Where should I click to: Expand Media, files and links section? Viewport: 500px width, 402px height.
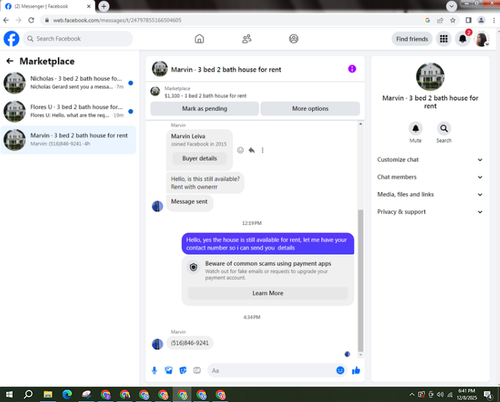pos(430,194)
